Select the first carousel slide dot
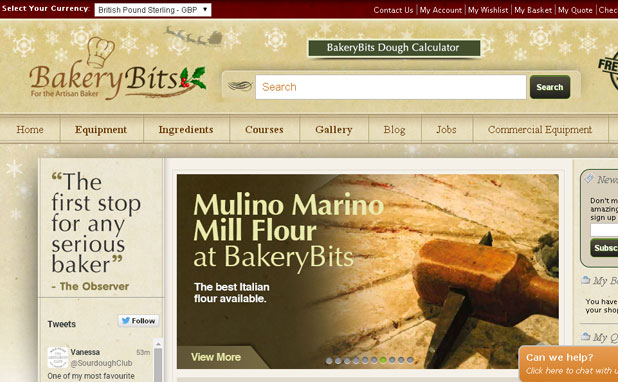 coord(329,360)
